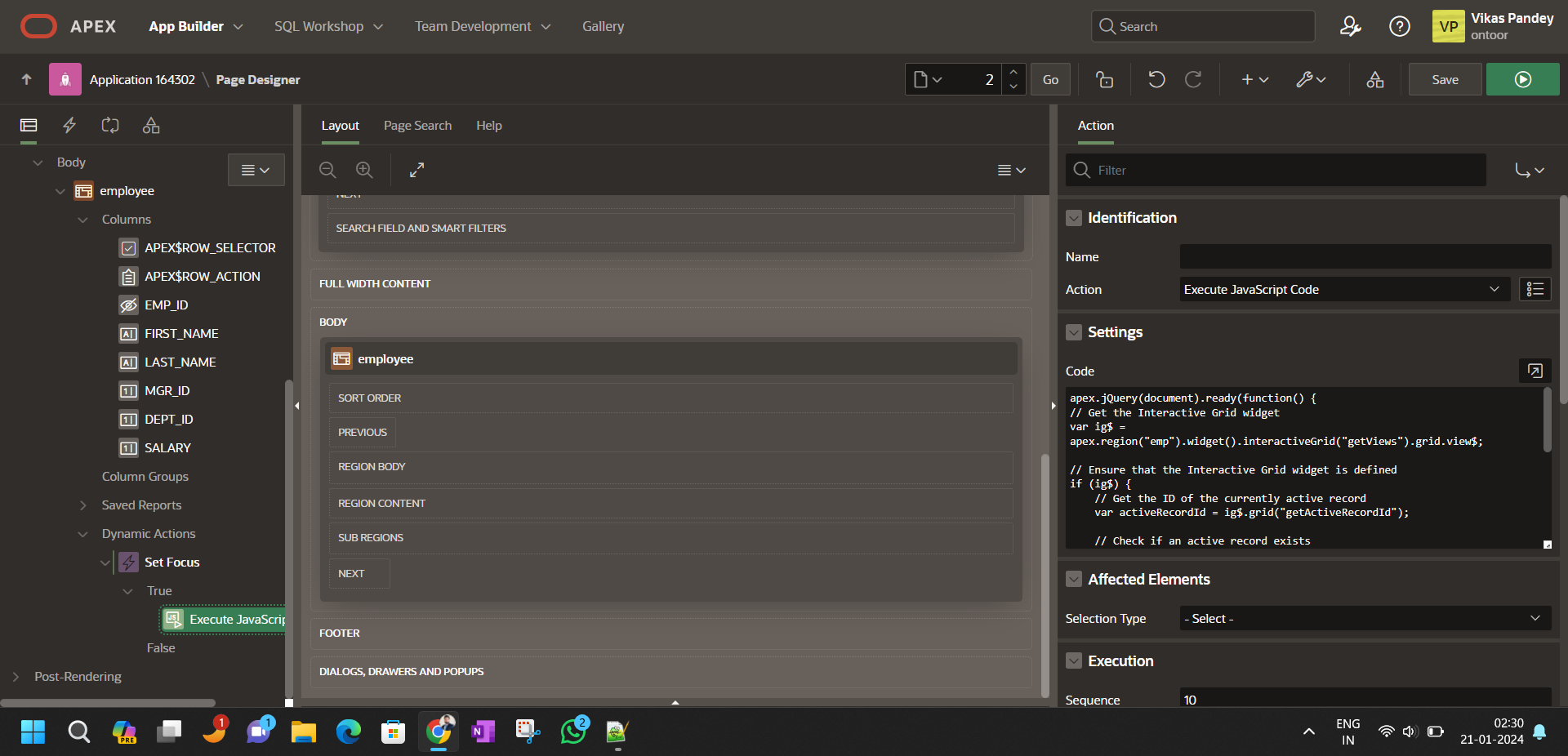This screenshot has width=1568, height=756.
Task: Zoom in on the layout canvas
Action: [x=364, y=170]
